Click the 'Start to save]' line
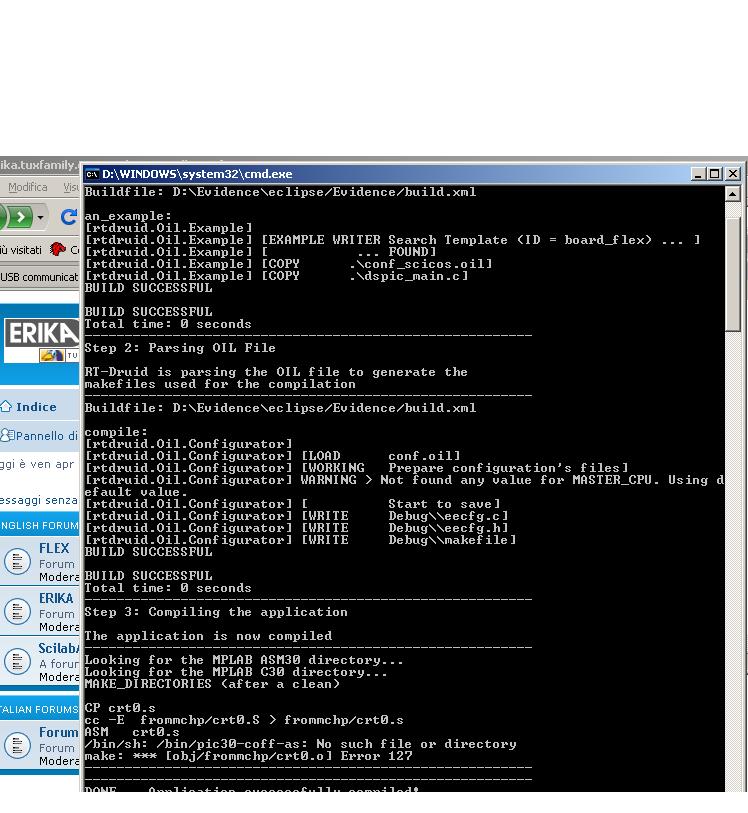 pos(292,504)
